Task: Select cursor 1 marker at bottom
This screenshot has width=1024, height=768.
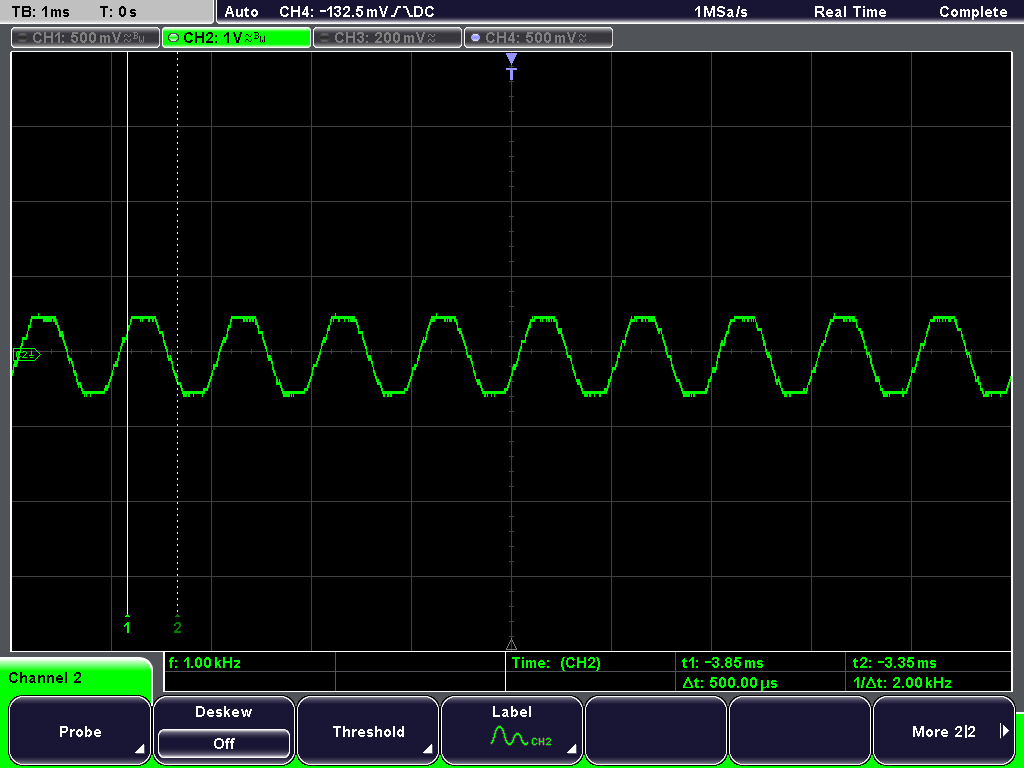Action: tap(127, 627)
